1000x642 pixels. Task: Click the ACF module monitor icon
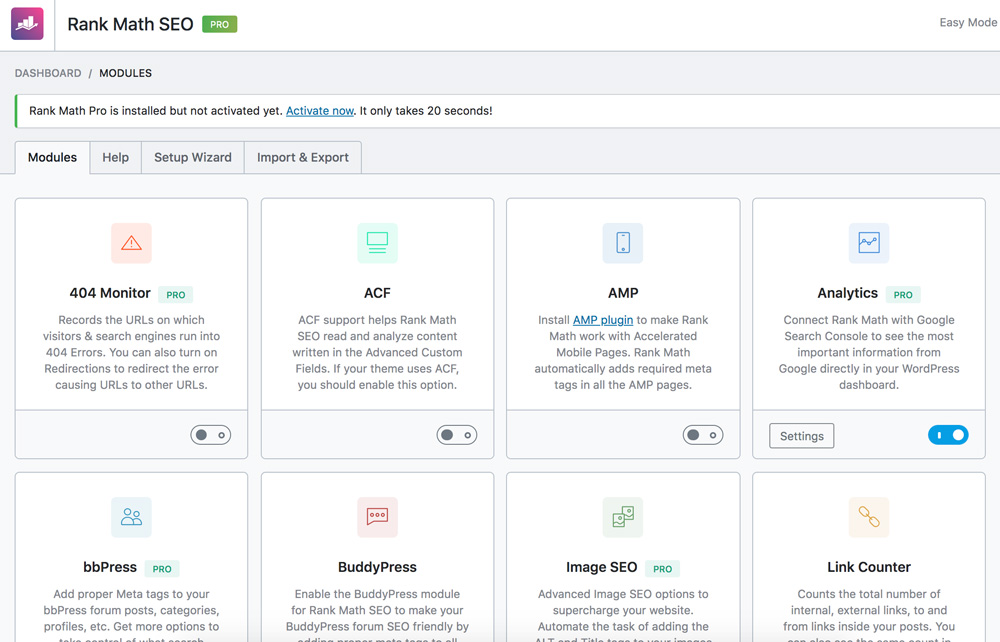[x=378, y=243]
